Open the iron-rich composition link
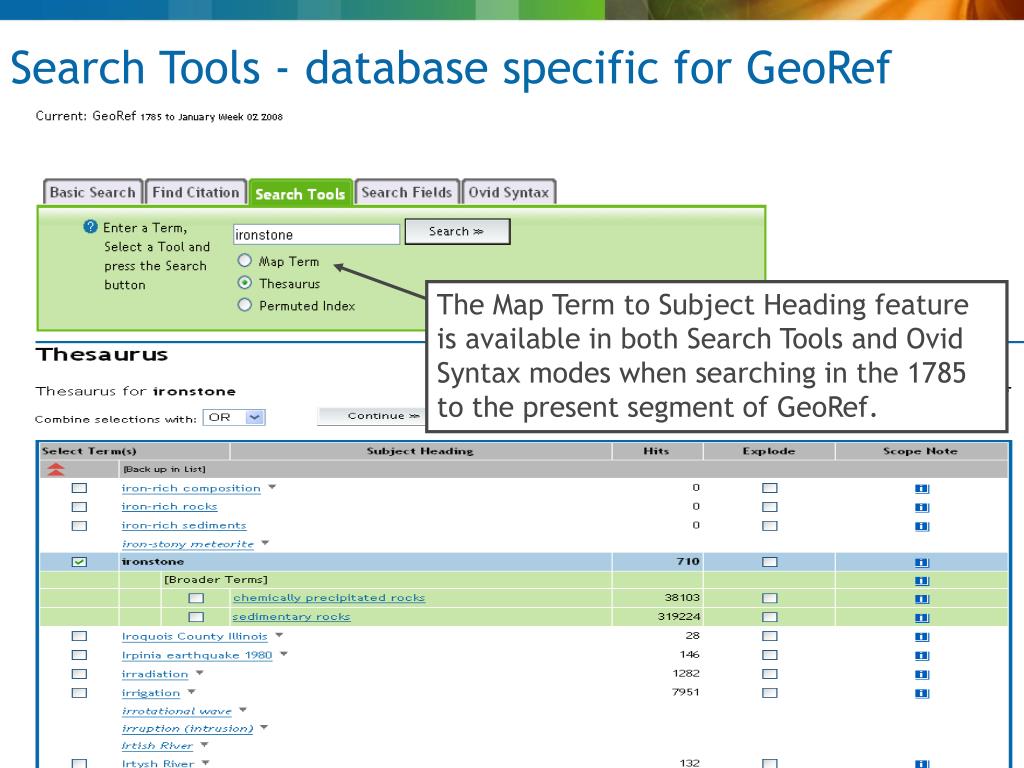This screenshot has height=768, width=1024. point(191,488)
